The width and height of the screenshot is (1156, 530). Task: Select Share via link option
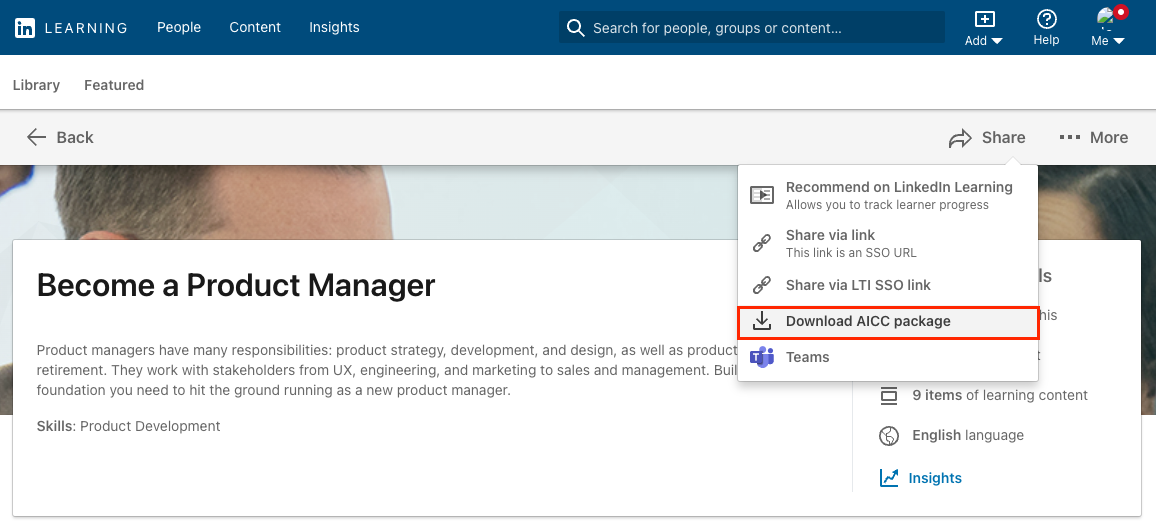[888, 243]
